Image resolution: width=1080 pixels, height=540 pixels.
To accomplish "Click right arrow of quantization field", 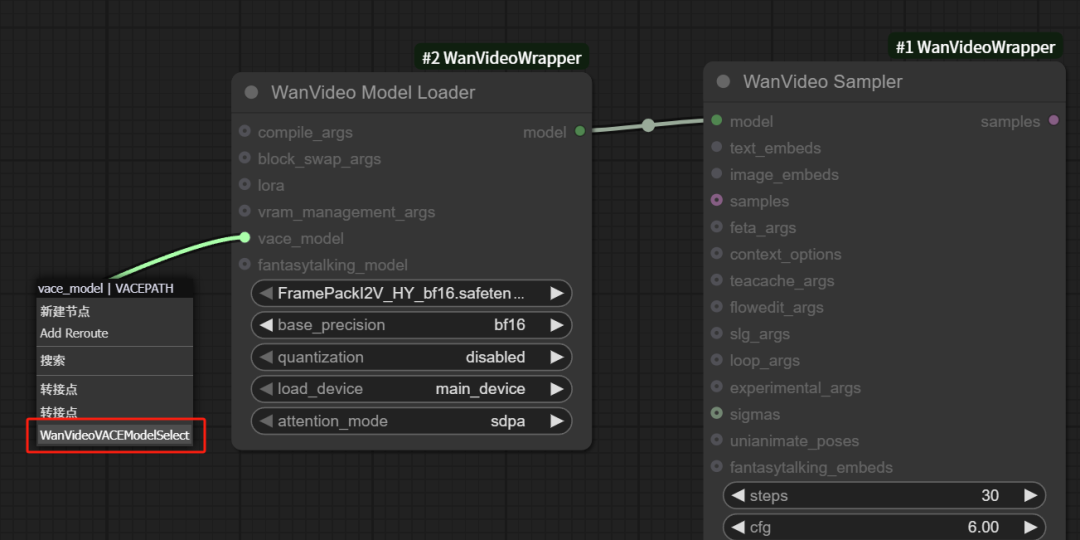I will [x=556, y=357].
